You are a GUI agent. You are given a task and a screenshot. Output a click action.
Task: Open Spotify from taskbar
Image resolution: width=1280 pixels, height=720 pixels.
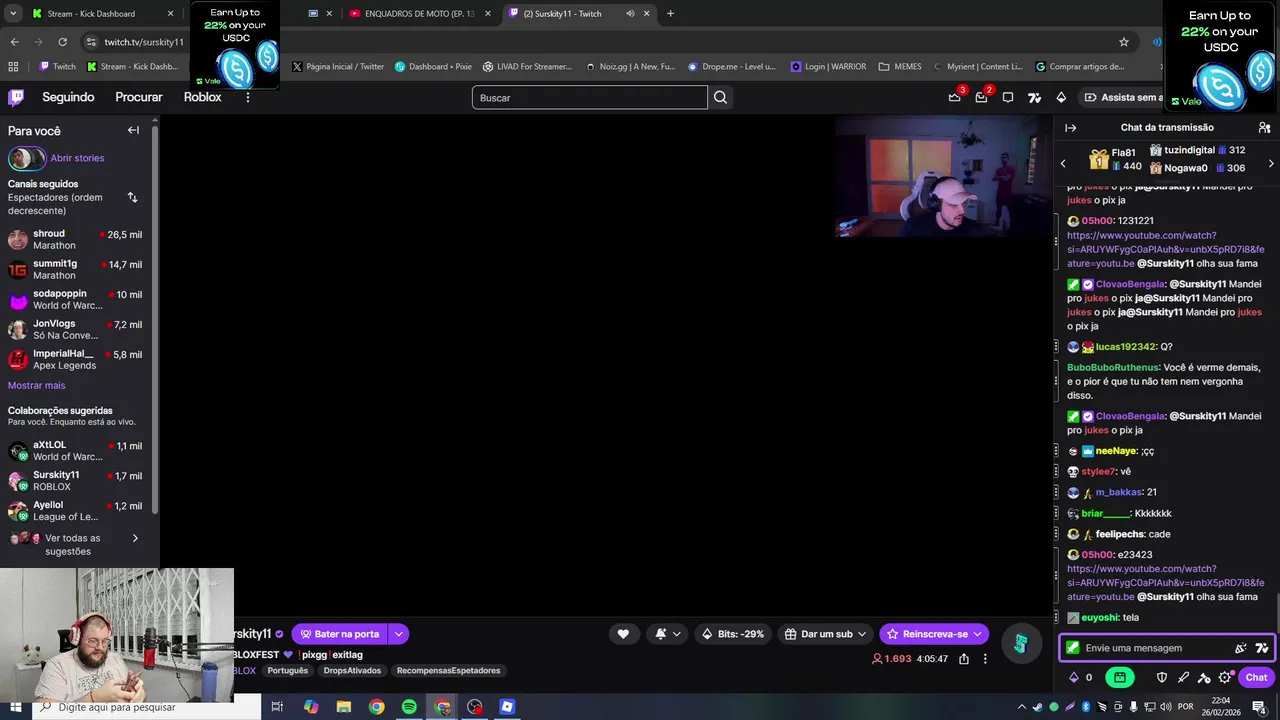click(409, 707)
